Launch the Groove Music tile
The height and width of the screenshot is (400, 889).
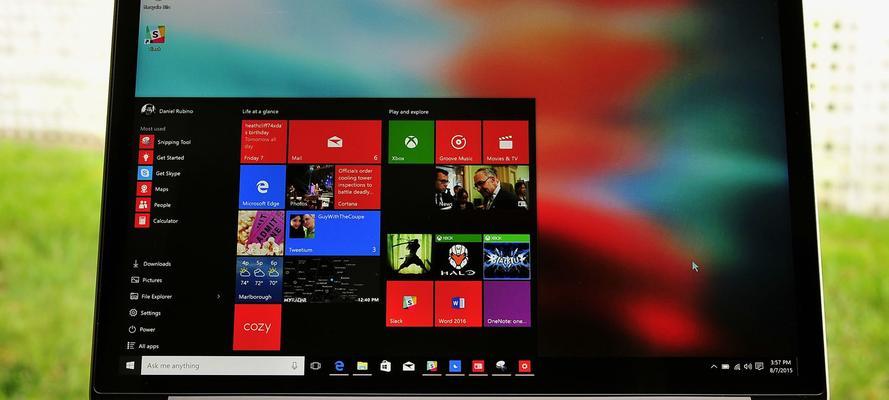pos(458,142)
